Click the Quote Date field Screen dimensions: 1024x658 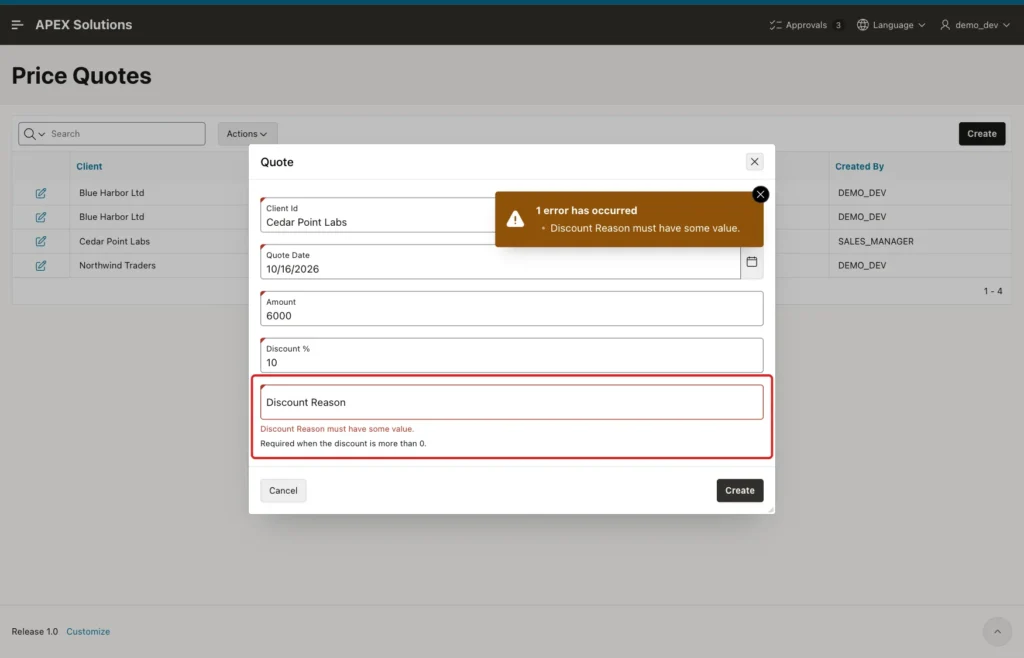pos(500,262)
